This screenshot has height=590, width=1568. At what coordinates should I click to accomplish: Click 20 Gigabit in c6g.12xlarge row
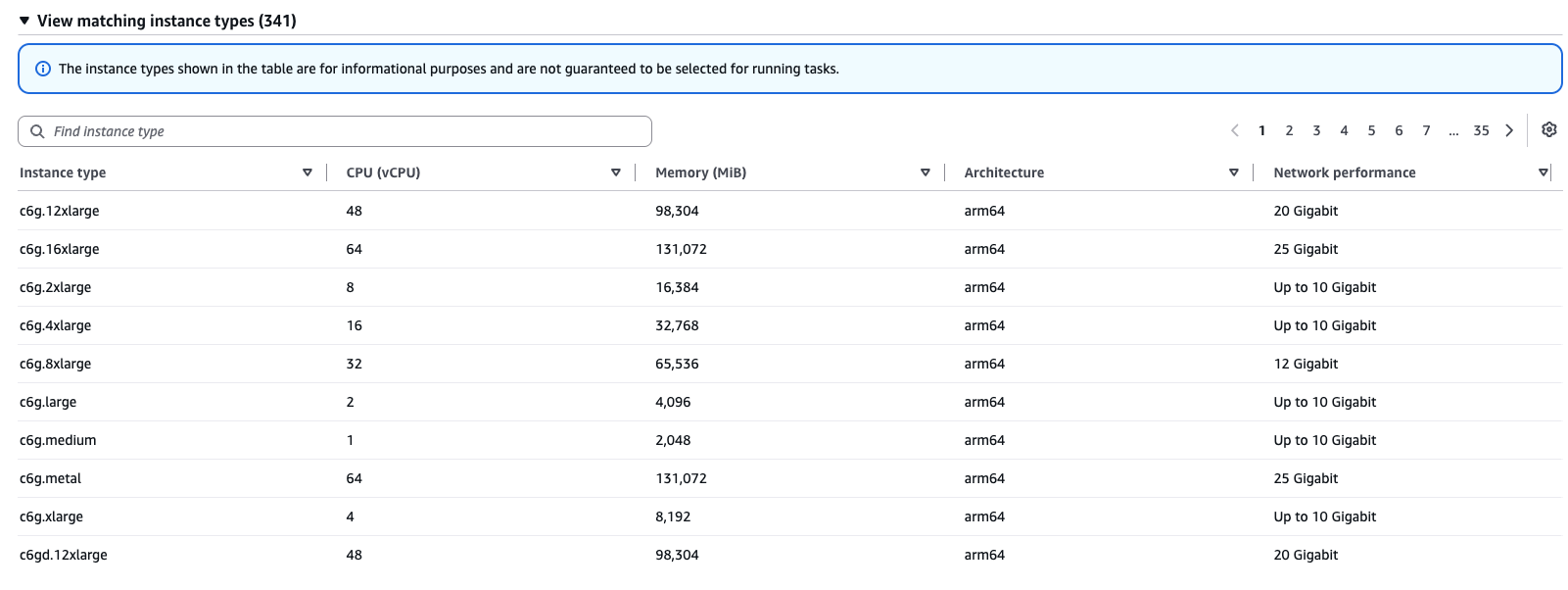[x=1306, y=211]
